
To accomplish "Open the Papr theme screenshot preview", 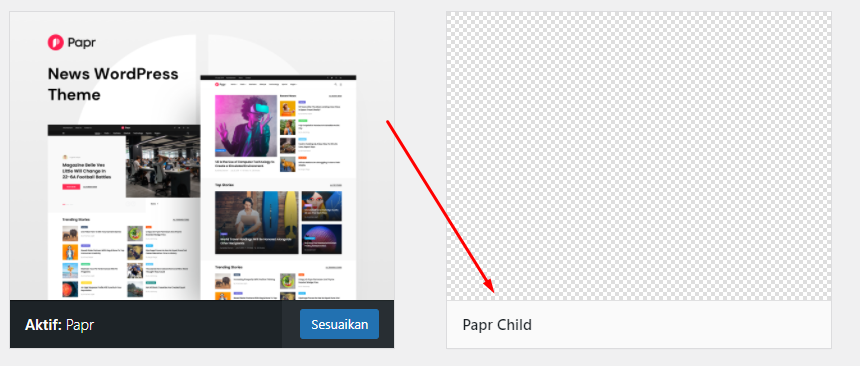I will pyautogui.click(x=202, y=156).
